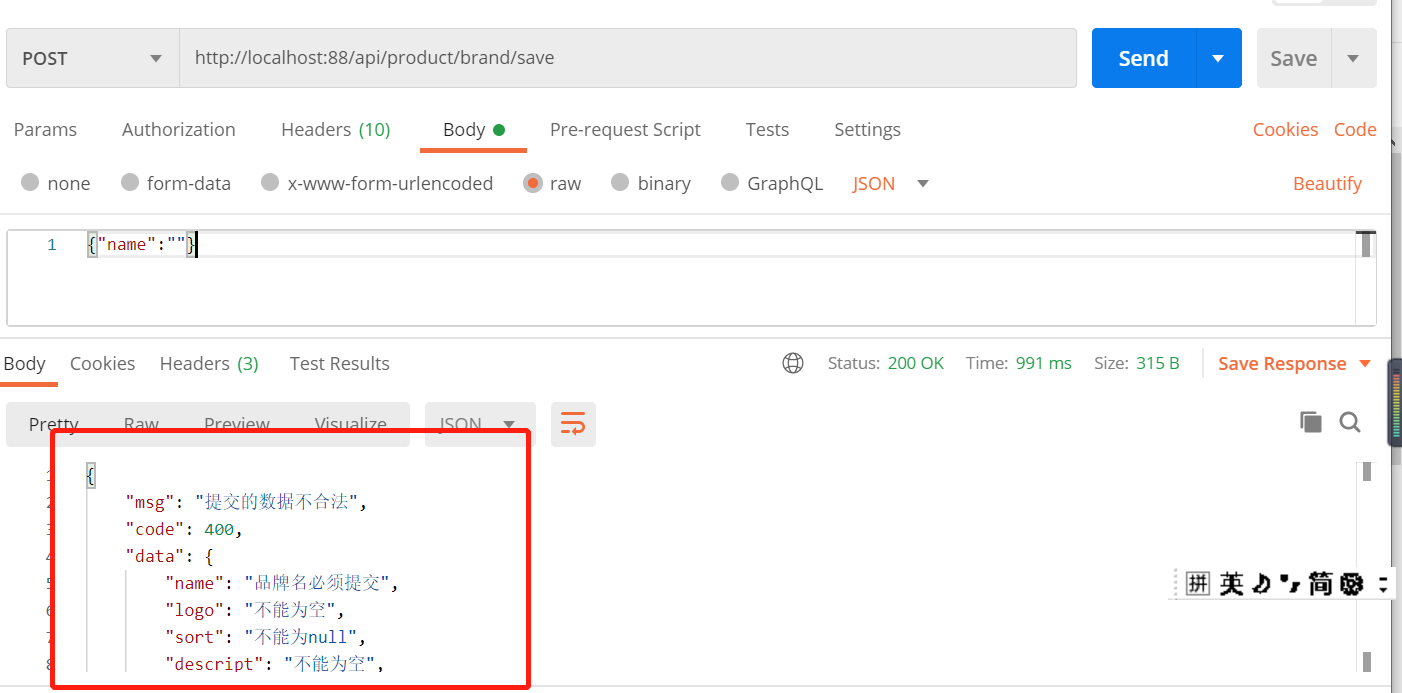Screen dimensions: 1402x693
Task: Open the IME settings gear icon
Action: (1352, 583)
